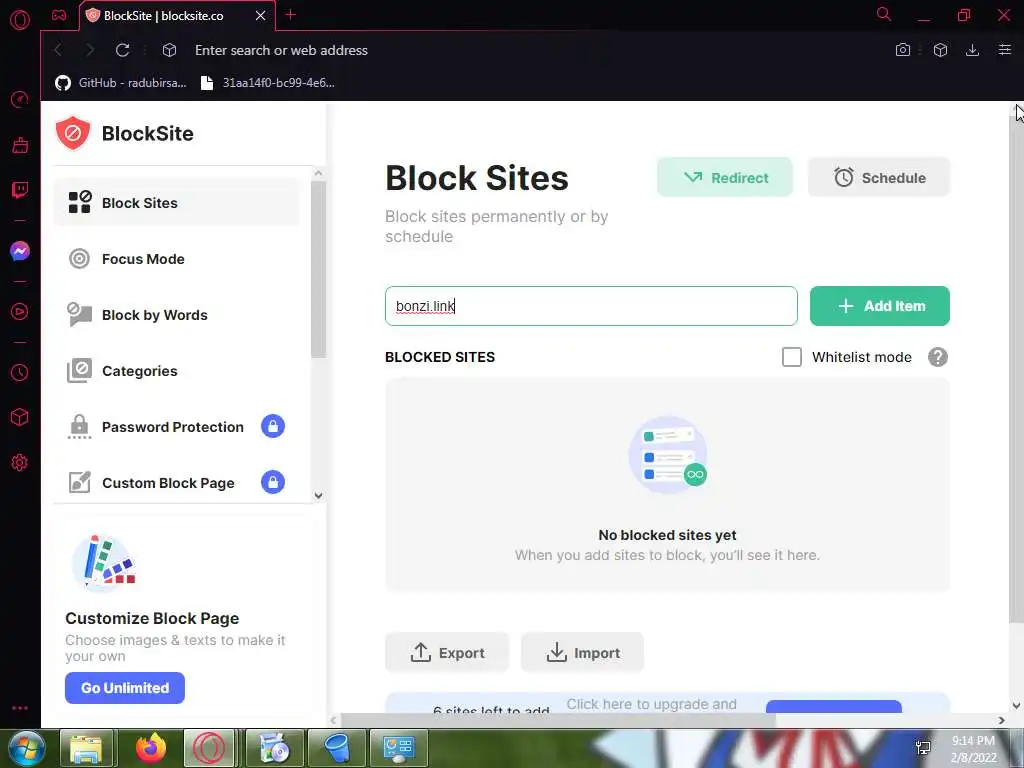Open the downloads icon in toolbar
This screenshot has width=1024, height=768.
pyautogui.click(x=972, y=50)
